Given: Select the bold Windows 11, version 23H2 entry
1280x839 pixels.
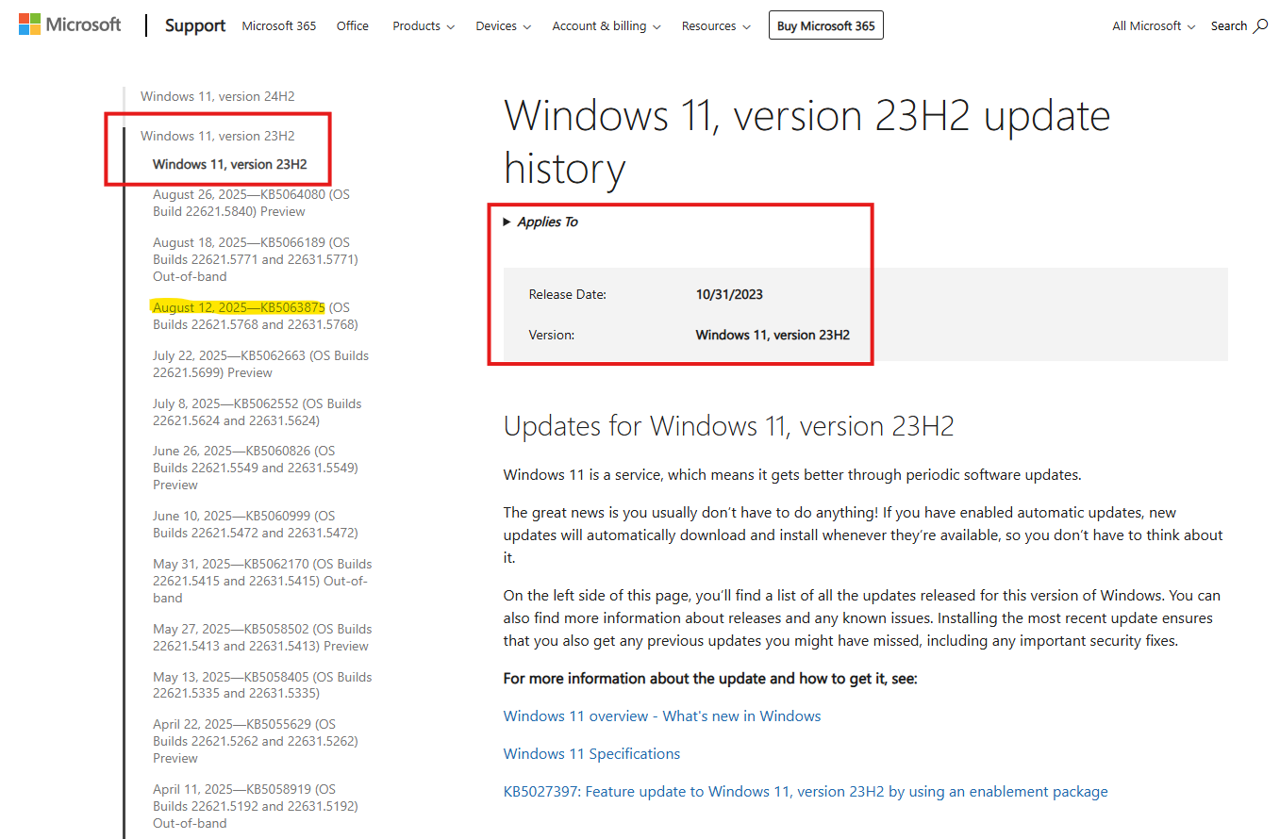Looking at the screenshot, I should point(230,165).
